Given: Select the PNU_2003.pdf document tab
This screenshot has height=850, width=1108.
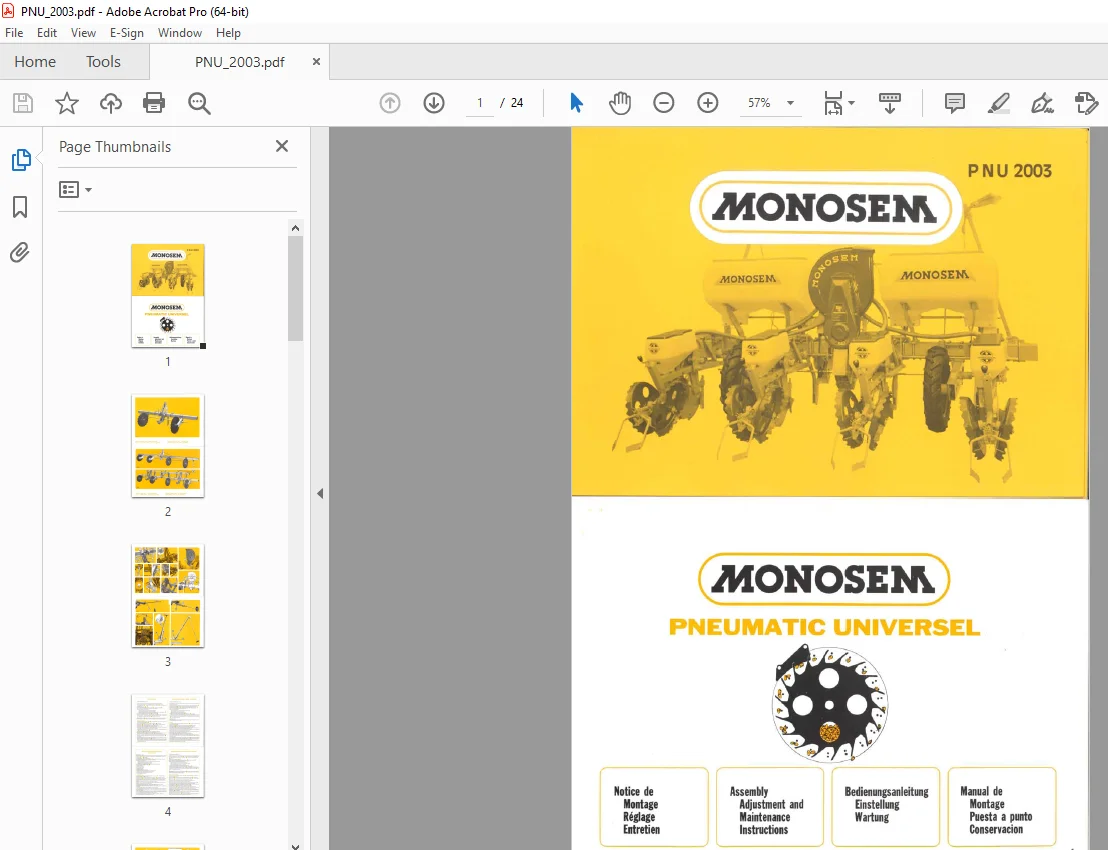Looking at the screenshot, I should click(x=240, y=62).
